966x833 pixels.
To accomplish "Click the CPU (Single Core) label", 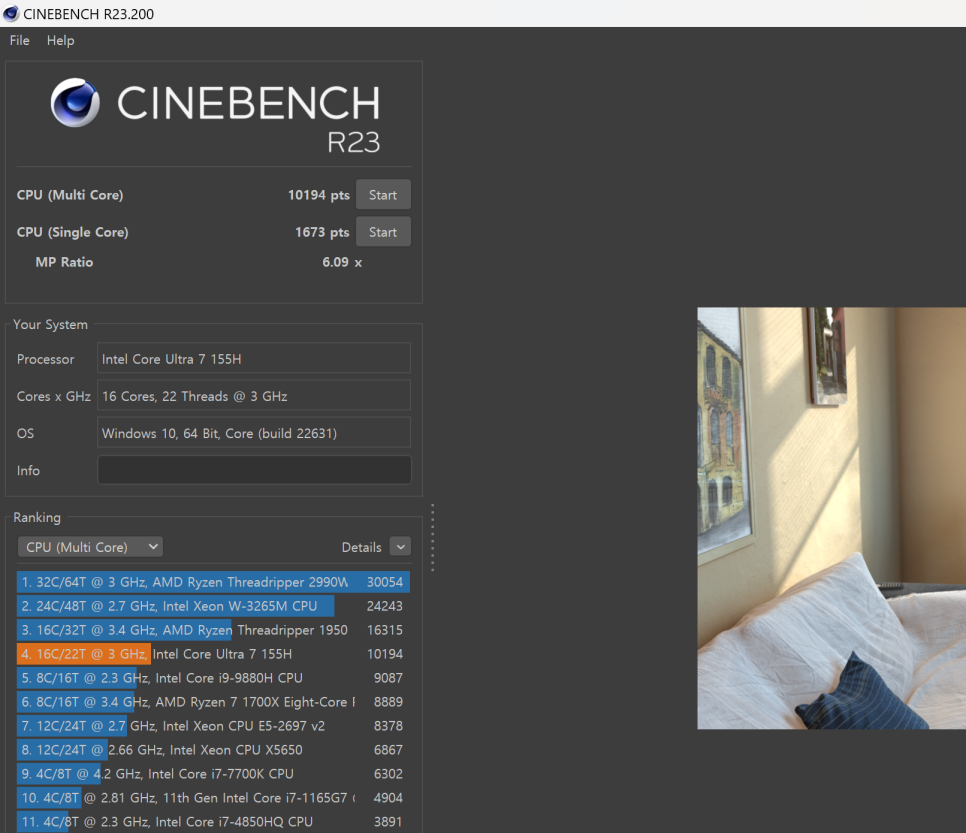I will point(72,232).
